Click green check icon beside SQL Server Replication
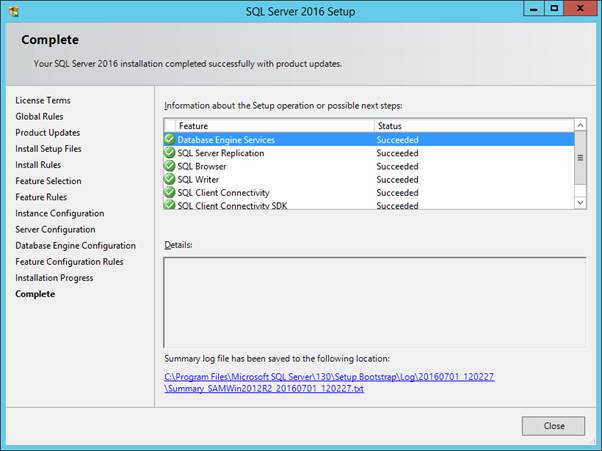602x451 pixels. point(169,152)
